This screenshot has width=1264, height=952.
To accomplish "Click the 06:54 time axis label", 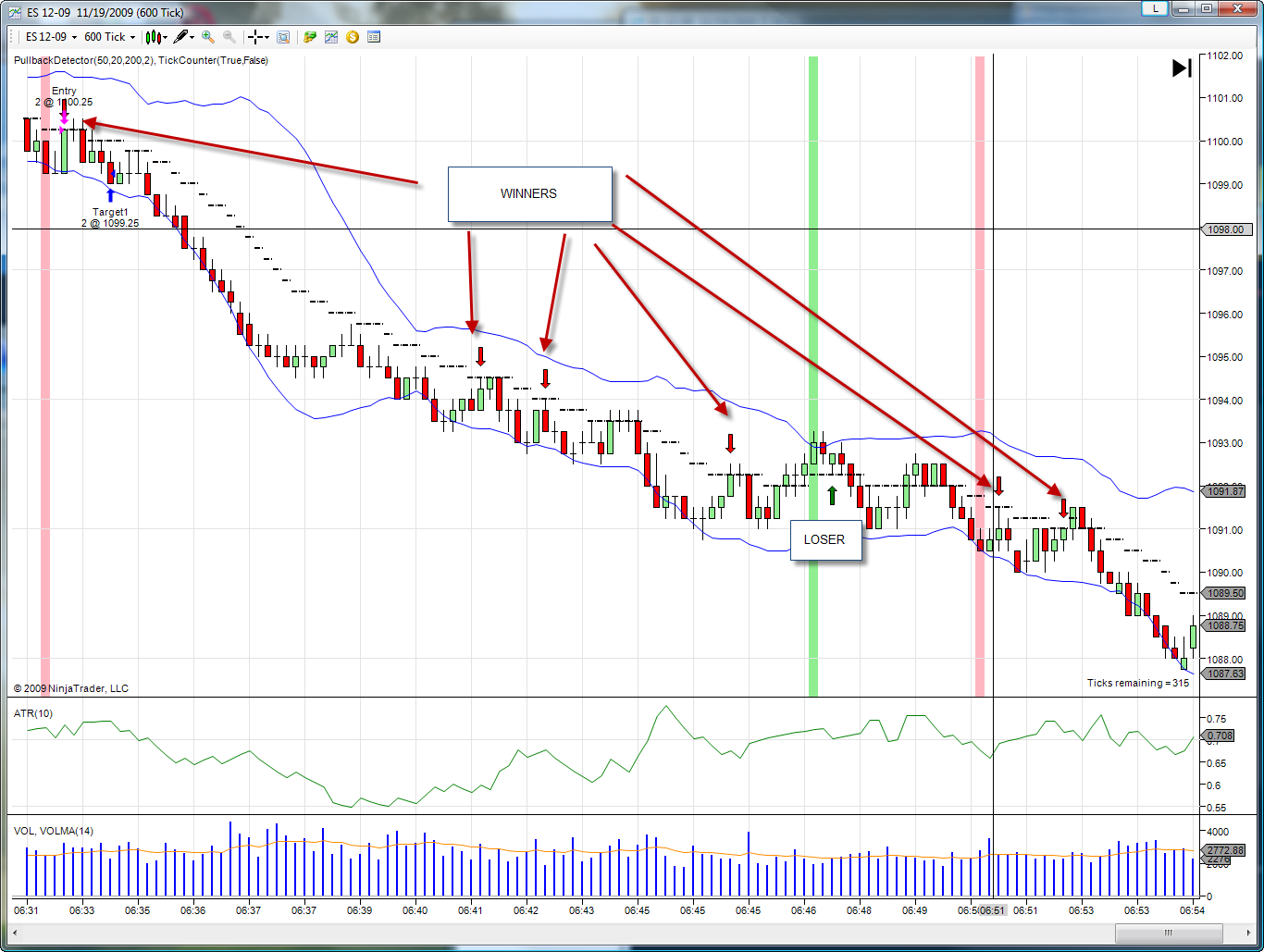I will tap(1193, 911).
